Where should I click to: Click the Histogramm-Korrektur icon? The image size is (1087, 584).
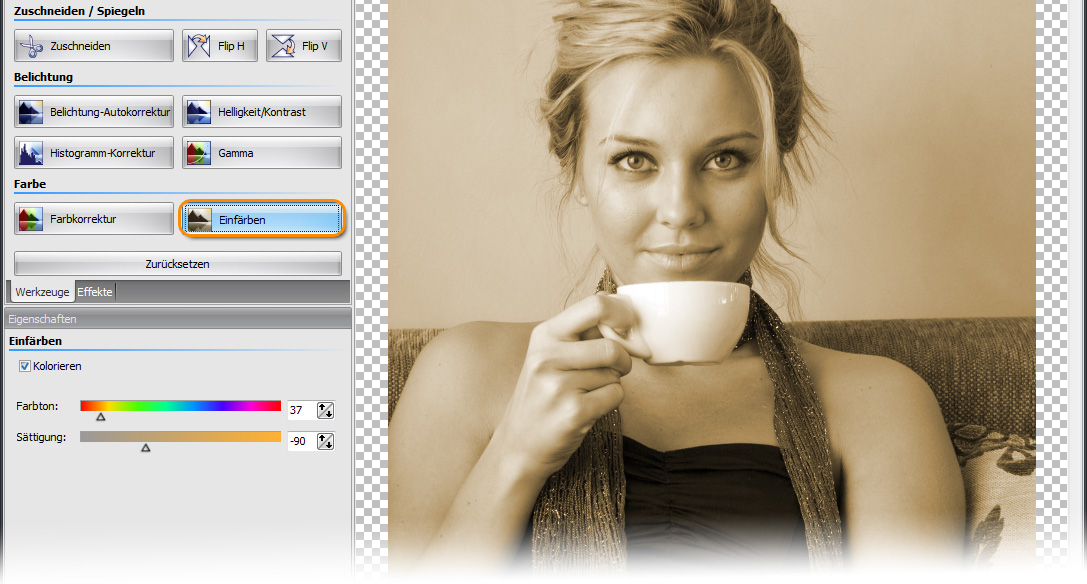coord(31,153)
